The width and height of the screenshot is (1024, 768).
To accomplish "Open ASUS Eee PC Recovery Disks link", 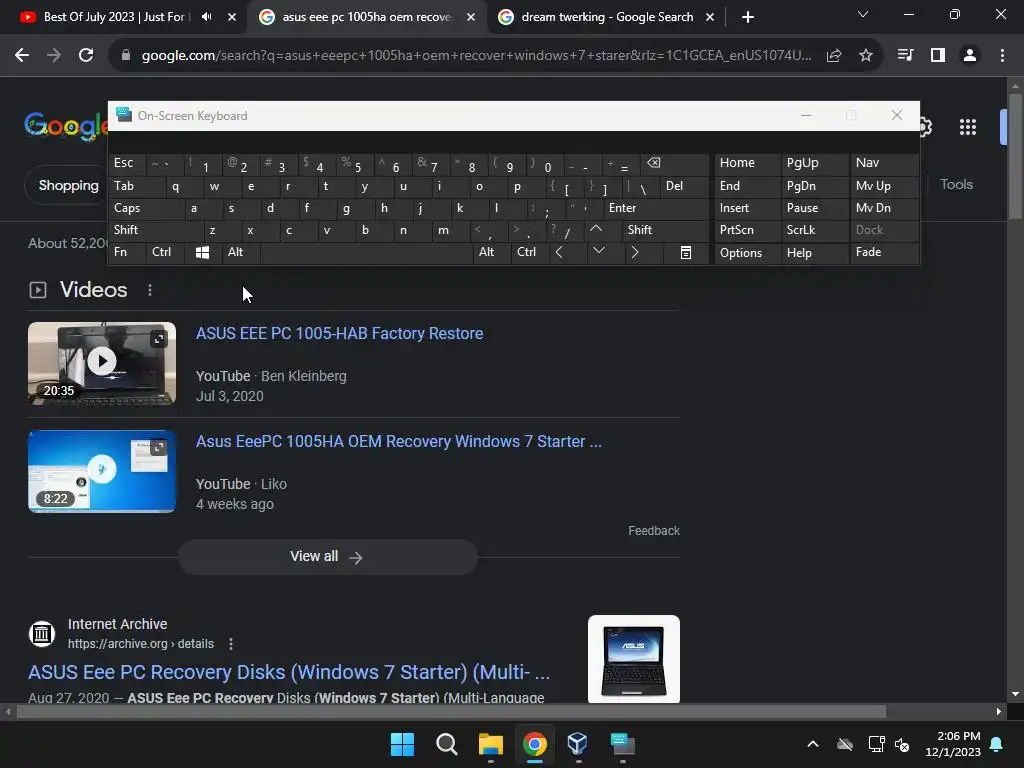I will (289, 672).
